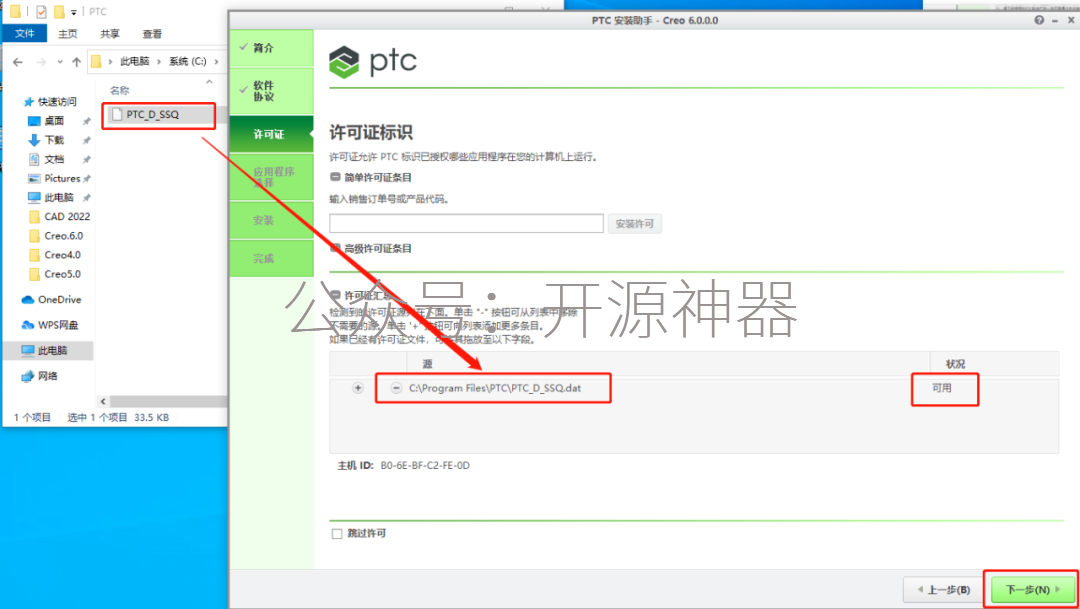Viewport: 1080px width, 609px height.
Task: Open Pictures in the navigation pane
Action: (x=62, y=178)
